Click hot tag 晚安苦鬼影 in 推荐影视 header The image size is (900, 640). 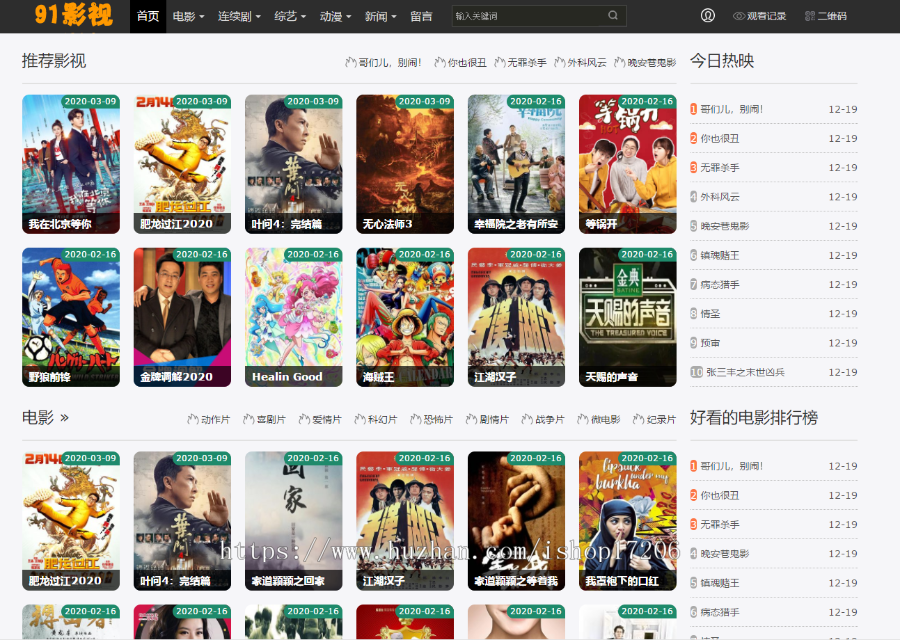645,63
